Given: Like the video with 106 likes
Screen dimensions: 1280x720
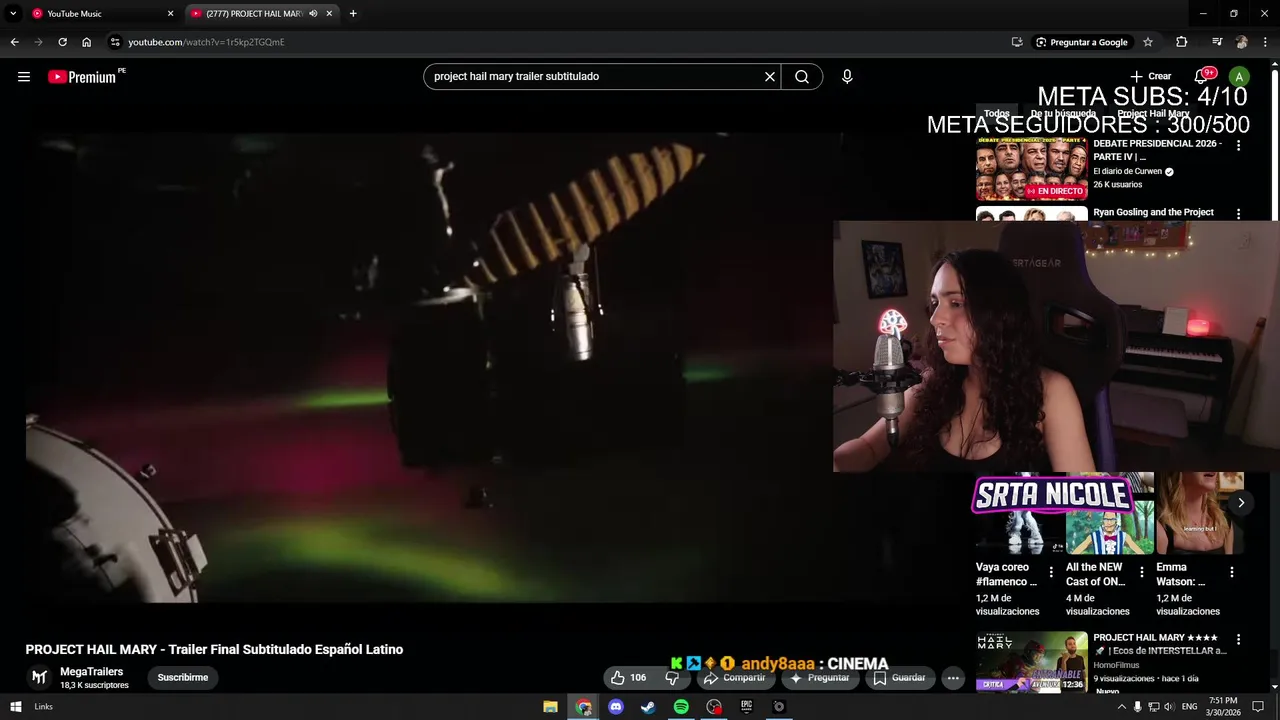Looking at the screenshot, I should pos(629,677).
